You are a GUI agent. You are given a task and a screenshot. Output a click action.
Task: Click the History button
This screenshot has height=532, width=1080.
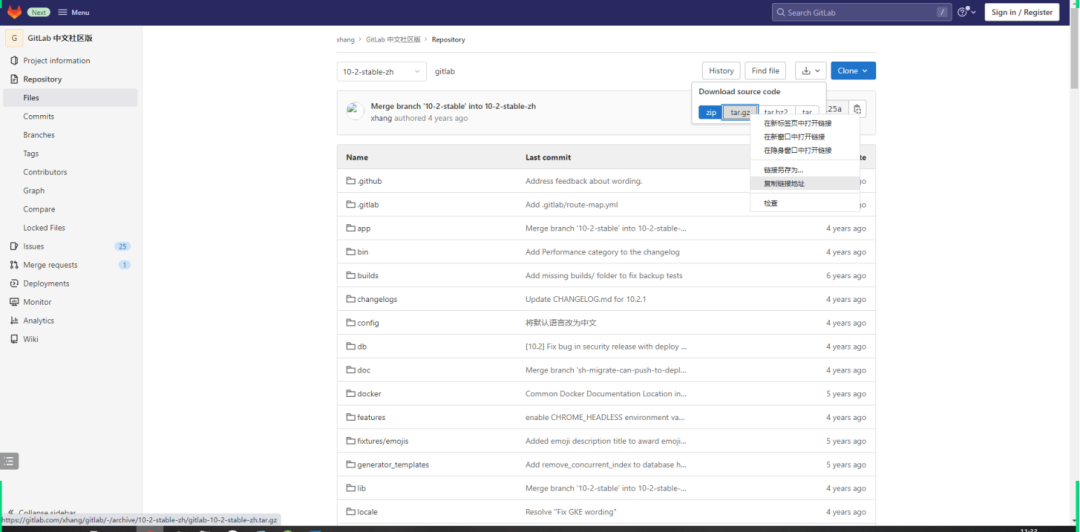point(721,71)
